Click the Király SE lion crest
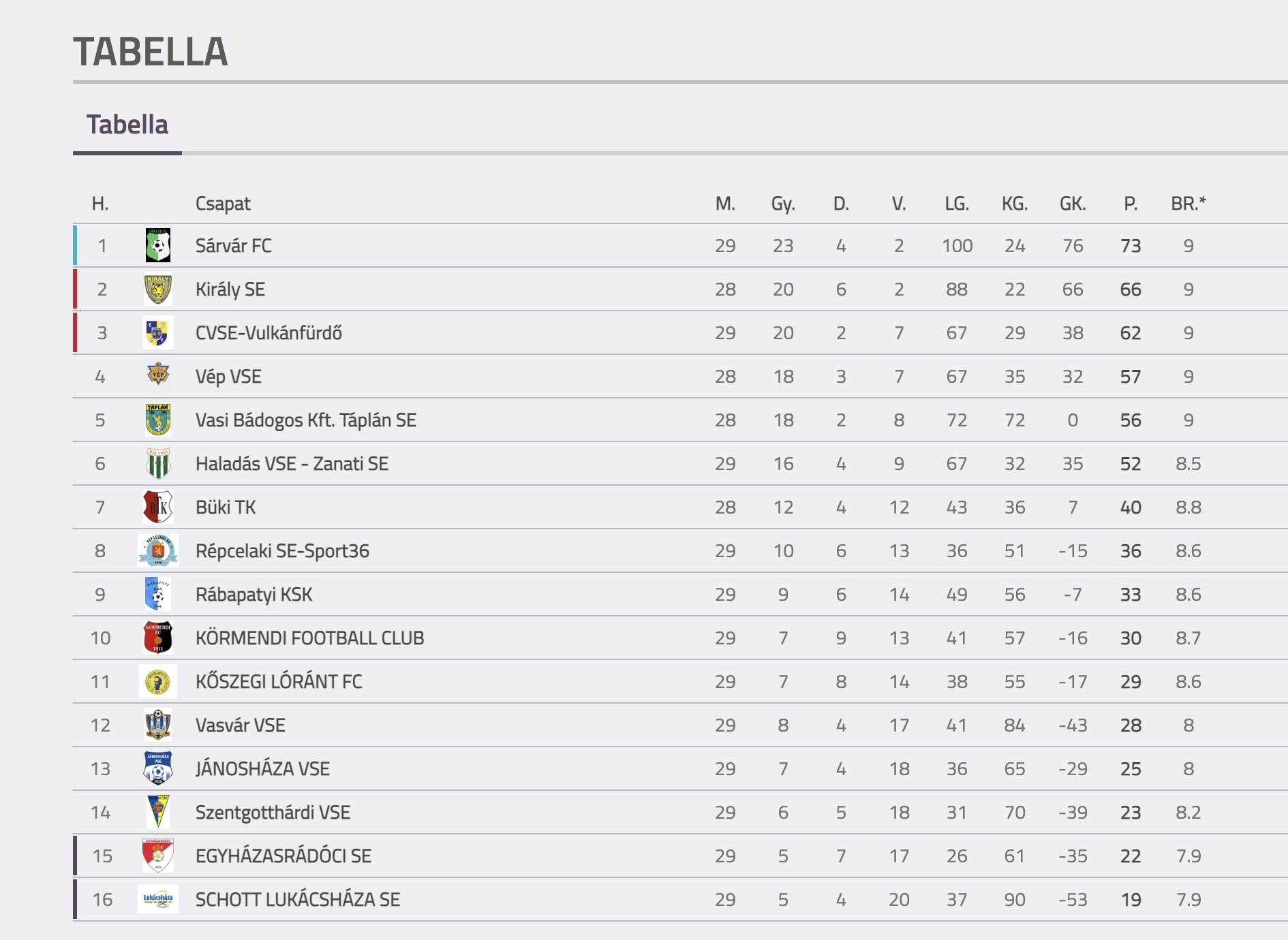The height and width of the screenshot is (940, 1288). [158, 289]
